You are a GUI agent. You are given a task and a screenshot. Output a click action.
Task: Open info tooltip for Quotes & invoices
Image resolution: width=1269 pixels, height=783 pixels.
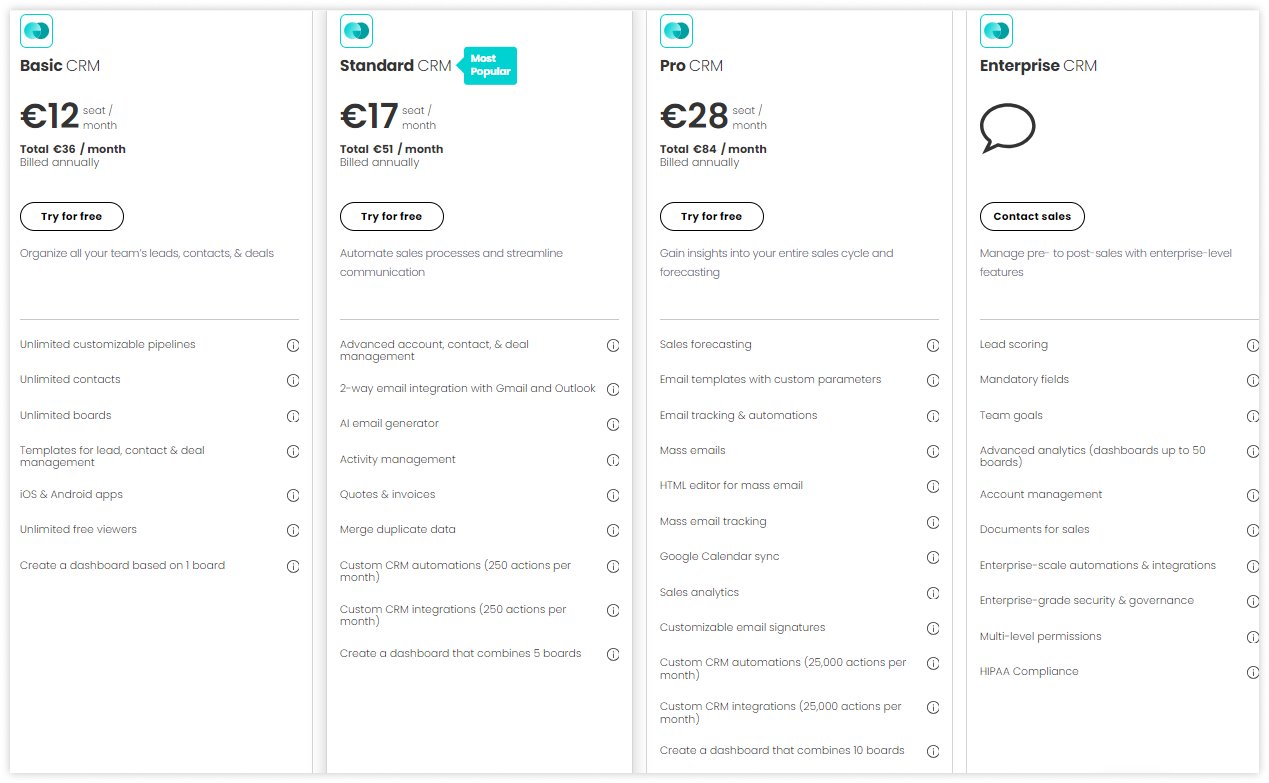coord(613,495)
